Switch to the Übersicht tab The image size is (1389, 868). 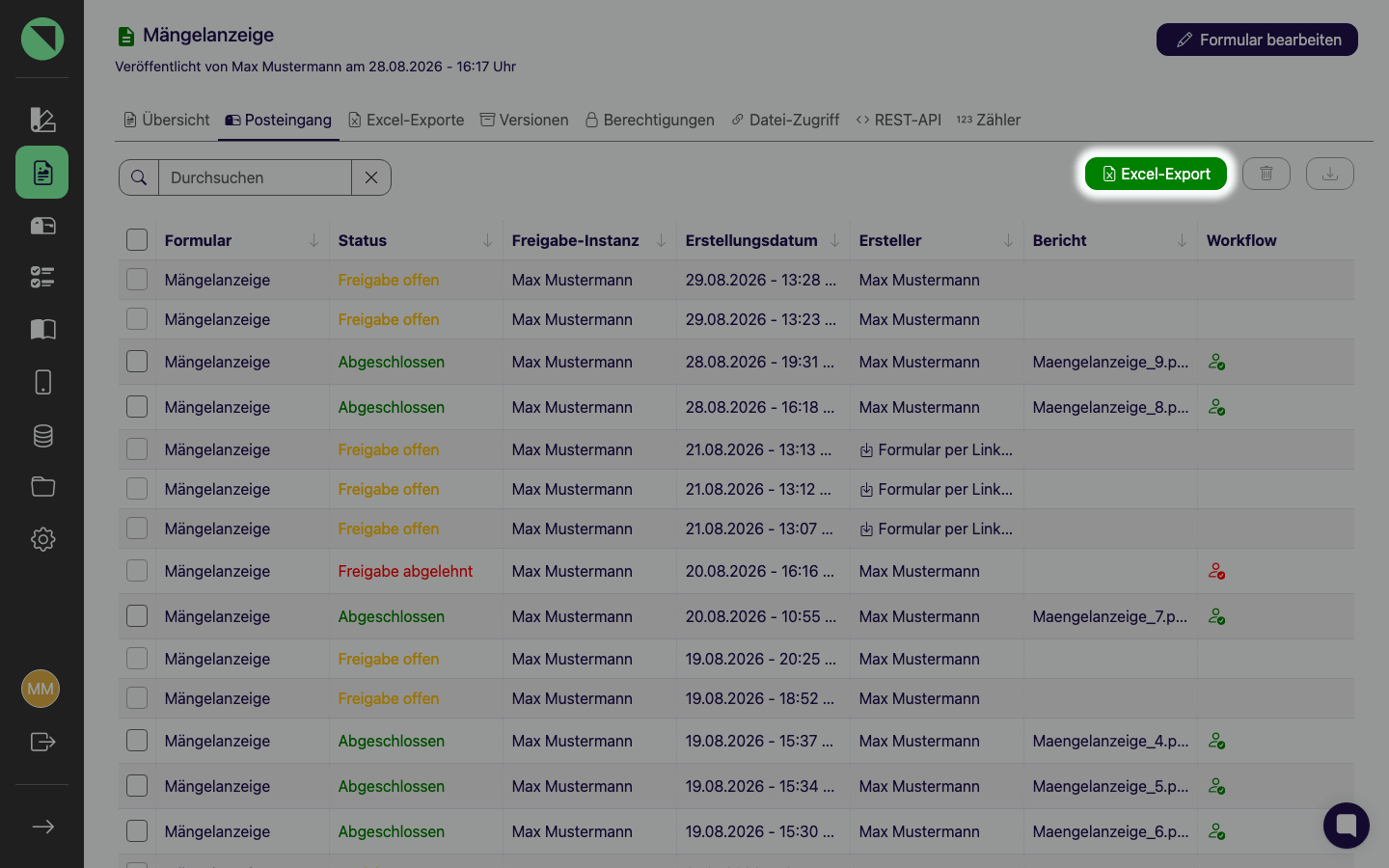point(166,120)
